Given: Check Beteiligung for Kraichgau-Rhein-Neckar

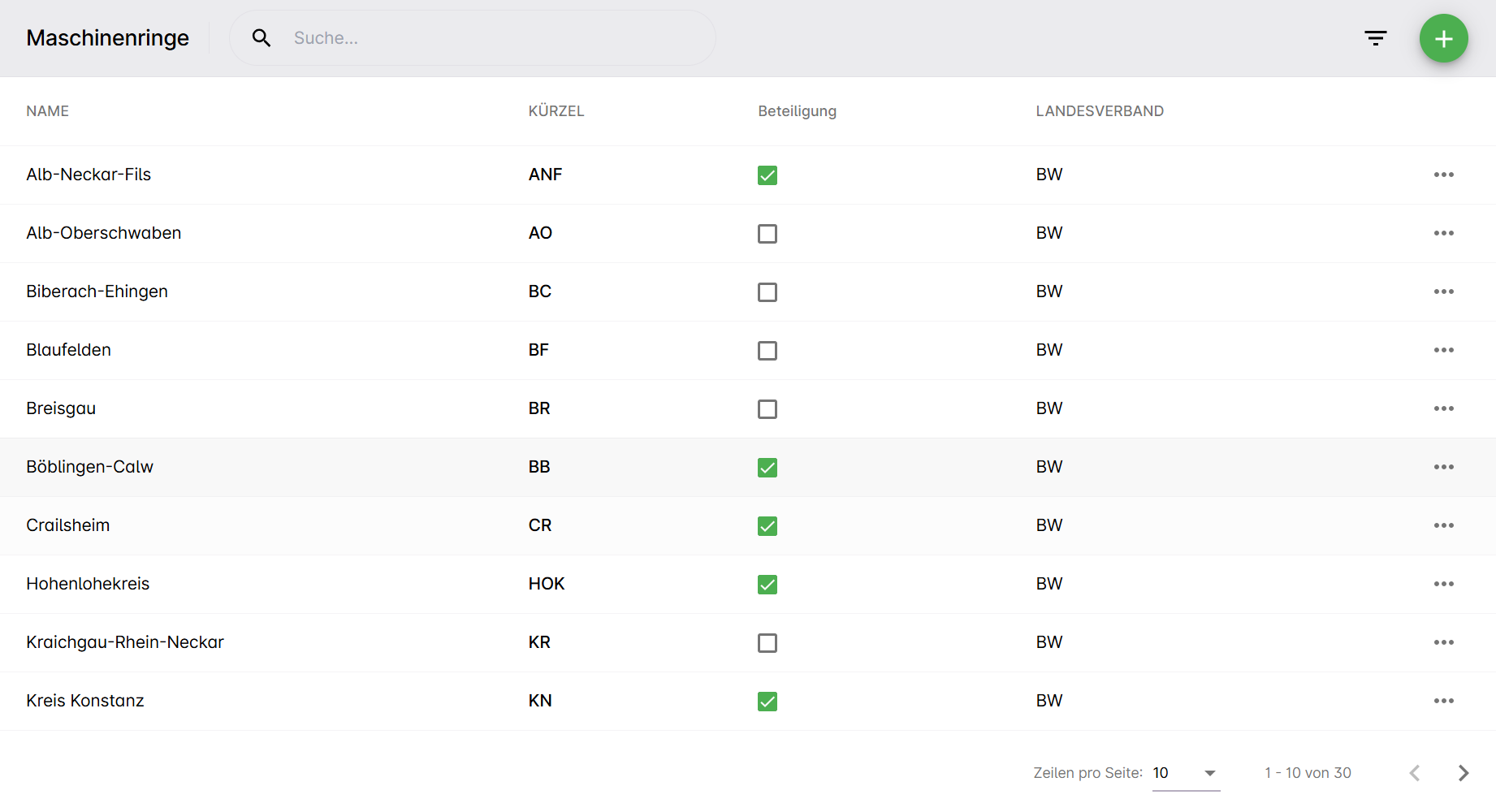Looking at the screenshot, I should (x=767, y=643).
